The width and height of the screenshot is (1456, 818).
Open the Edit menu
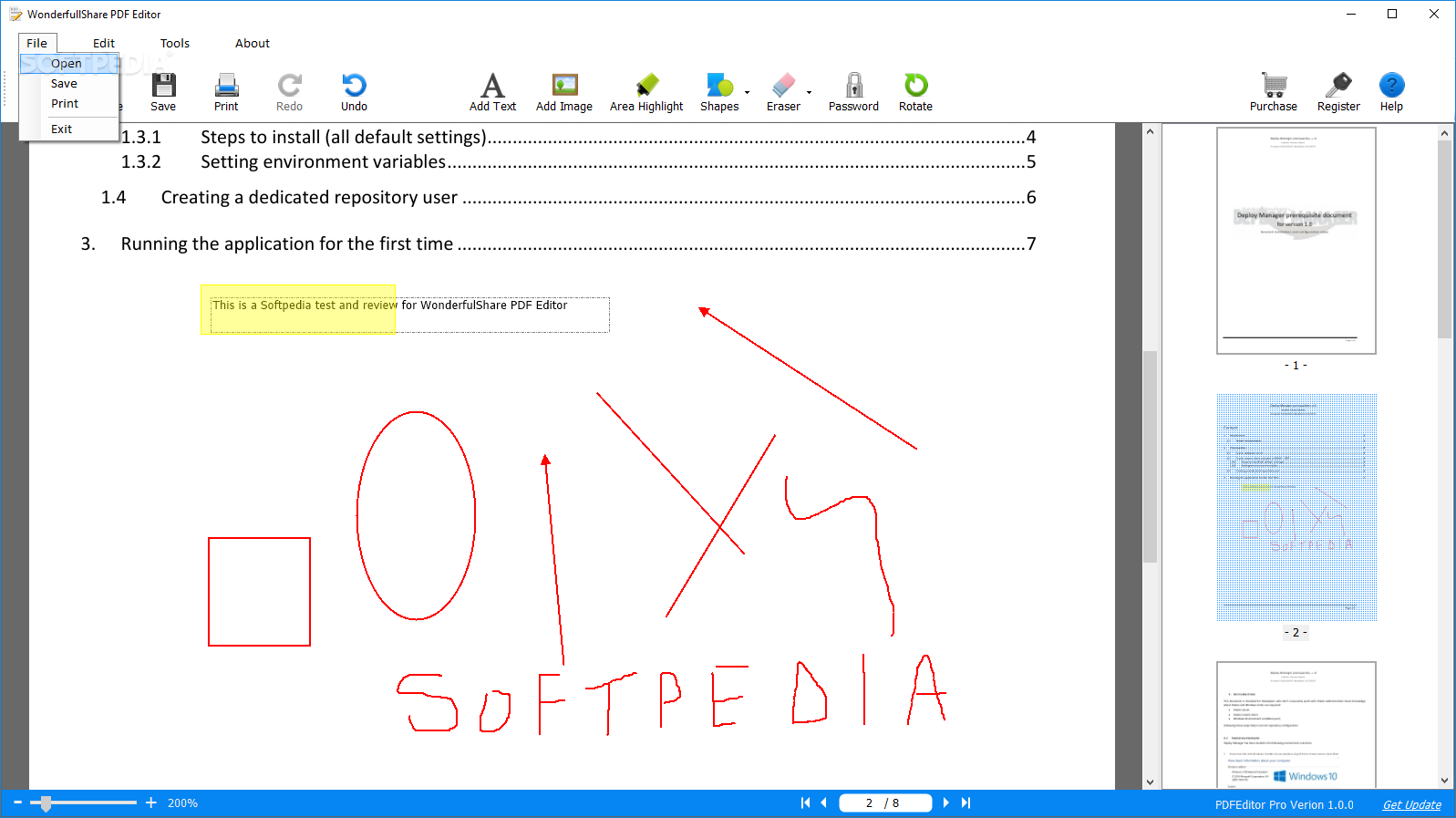pos(104,43)
